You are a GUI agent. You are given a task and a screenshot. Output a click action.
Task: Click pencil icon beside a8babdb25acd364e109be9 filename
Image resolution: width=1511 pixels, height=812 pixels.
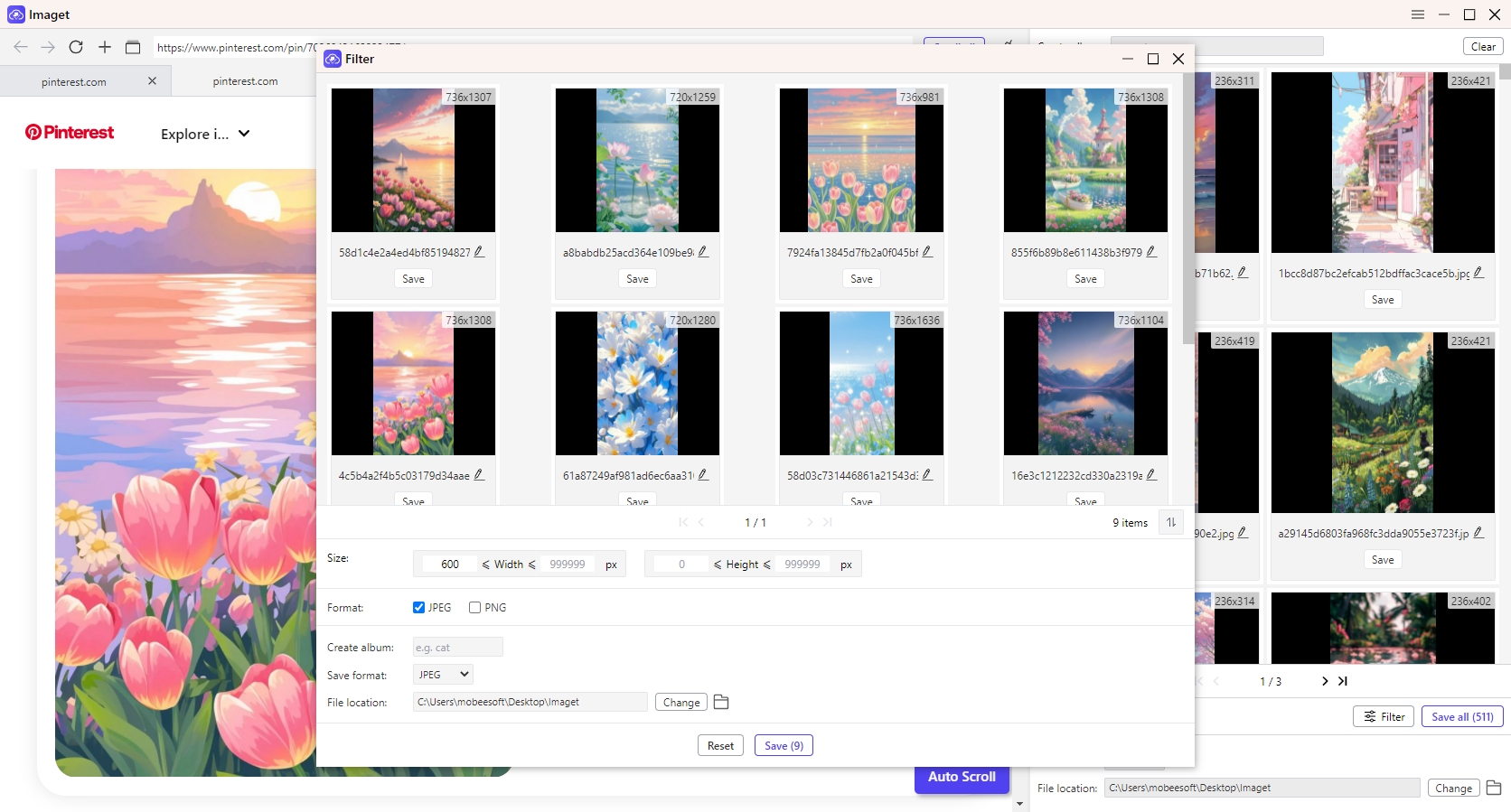pos(703,252)
